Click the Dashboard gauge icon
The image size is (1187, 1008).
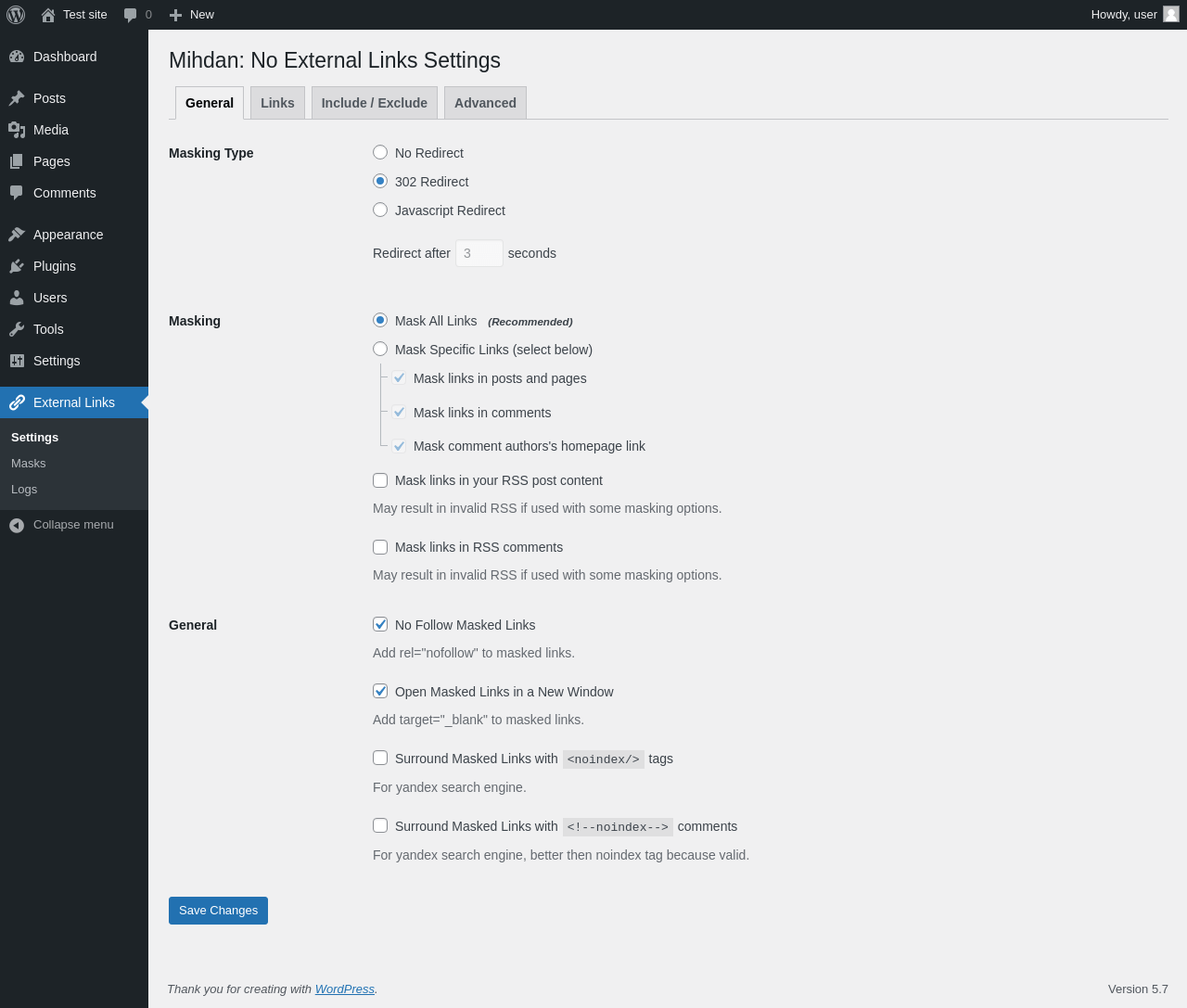[x=17, y=57]
